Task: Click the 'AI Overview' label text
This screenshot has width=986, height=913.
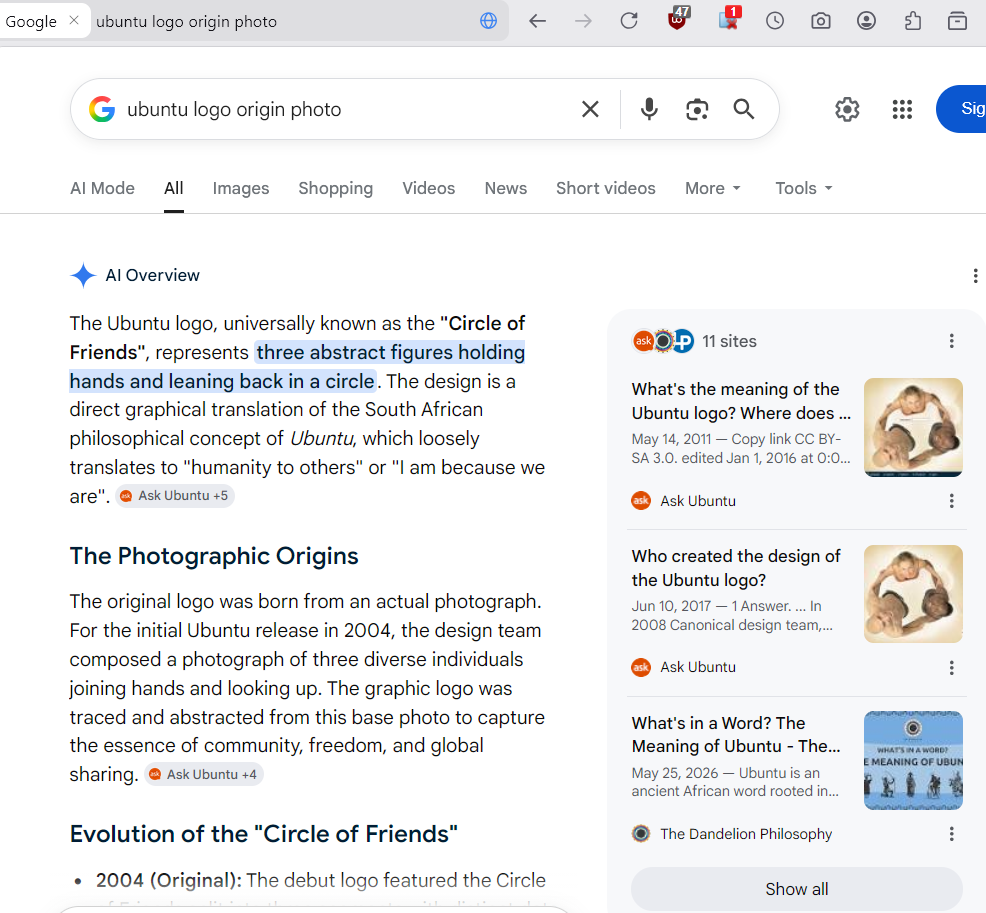Action: click(152, 275)
